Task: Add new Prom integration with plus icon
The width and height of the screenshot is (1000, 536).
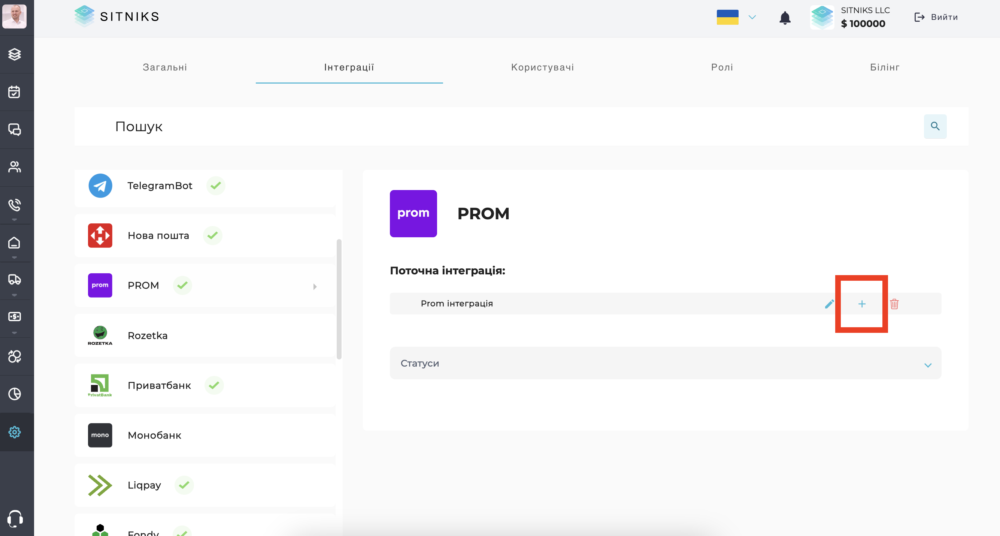Action: 862,304
